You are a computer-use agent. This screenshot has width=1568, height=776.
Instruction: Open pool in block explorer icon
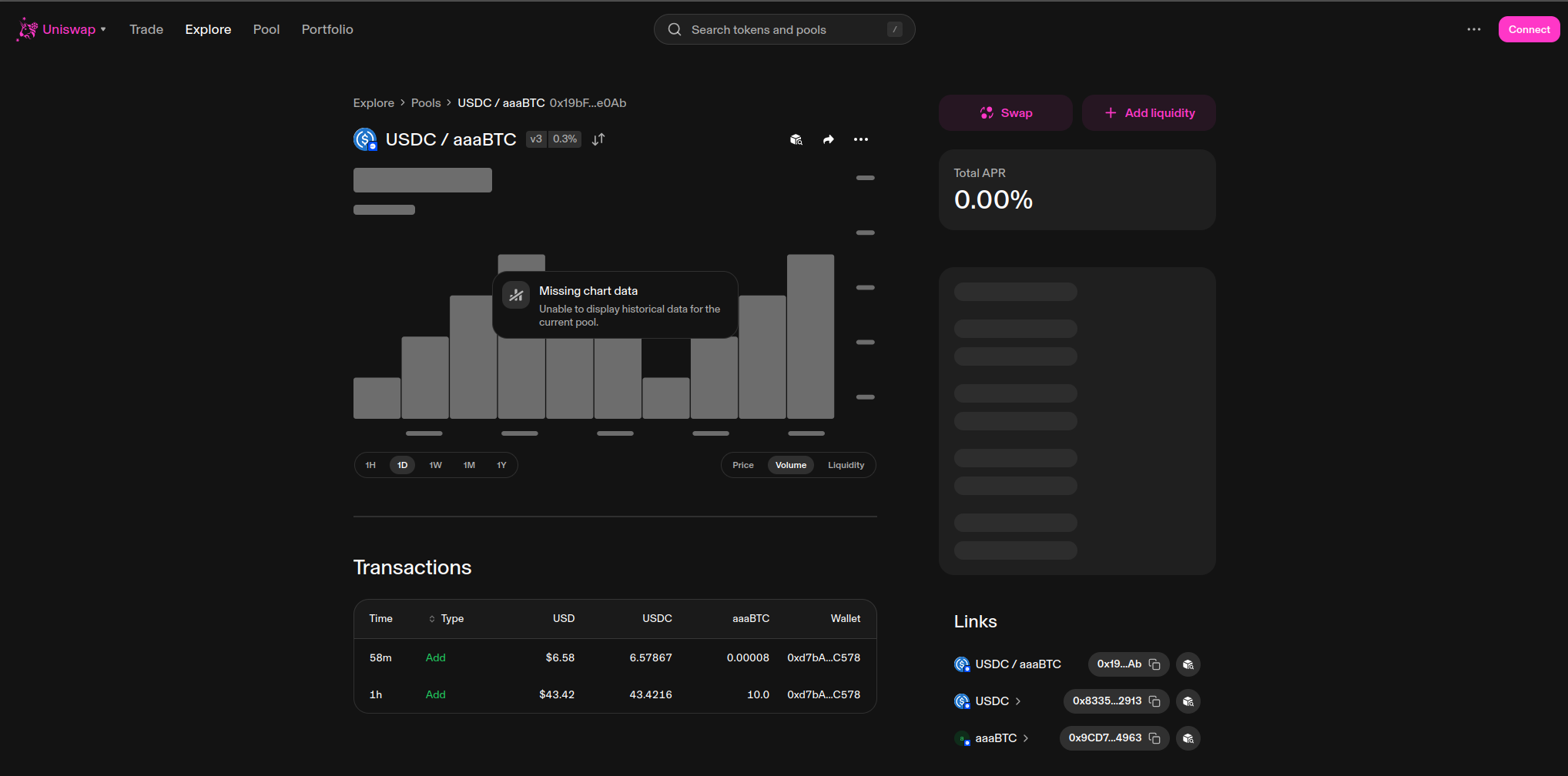[x=796, y=139]
